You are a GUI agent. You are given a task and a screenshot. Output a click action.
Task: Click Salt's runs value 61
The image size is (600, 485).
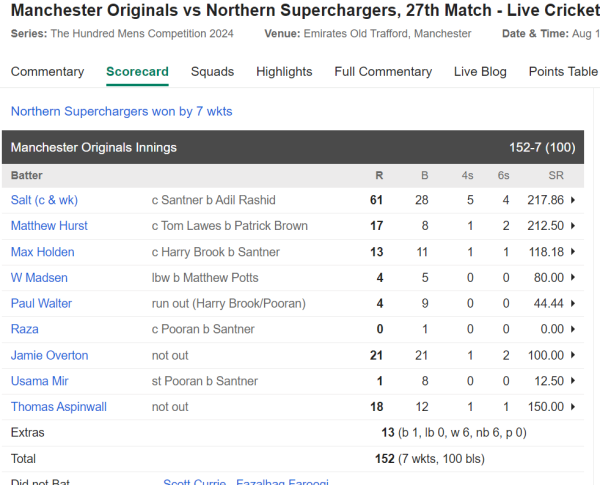[x=376, y=200]
